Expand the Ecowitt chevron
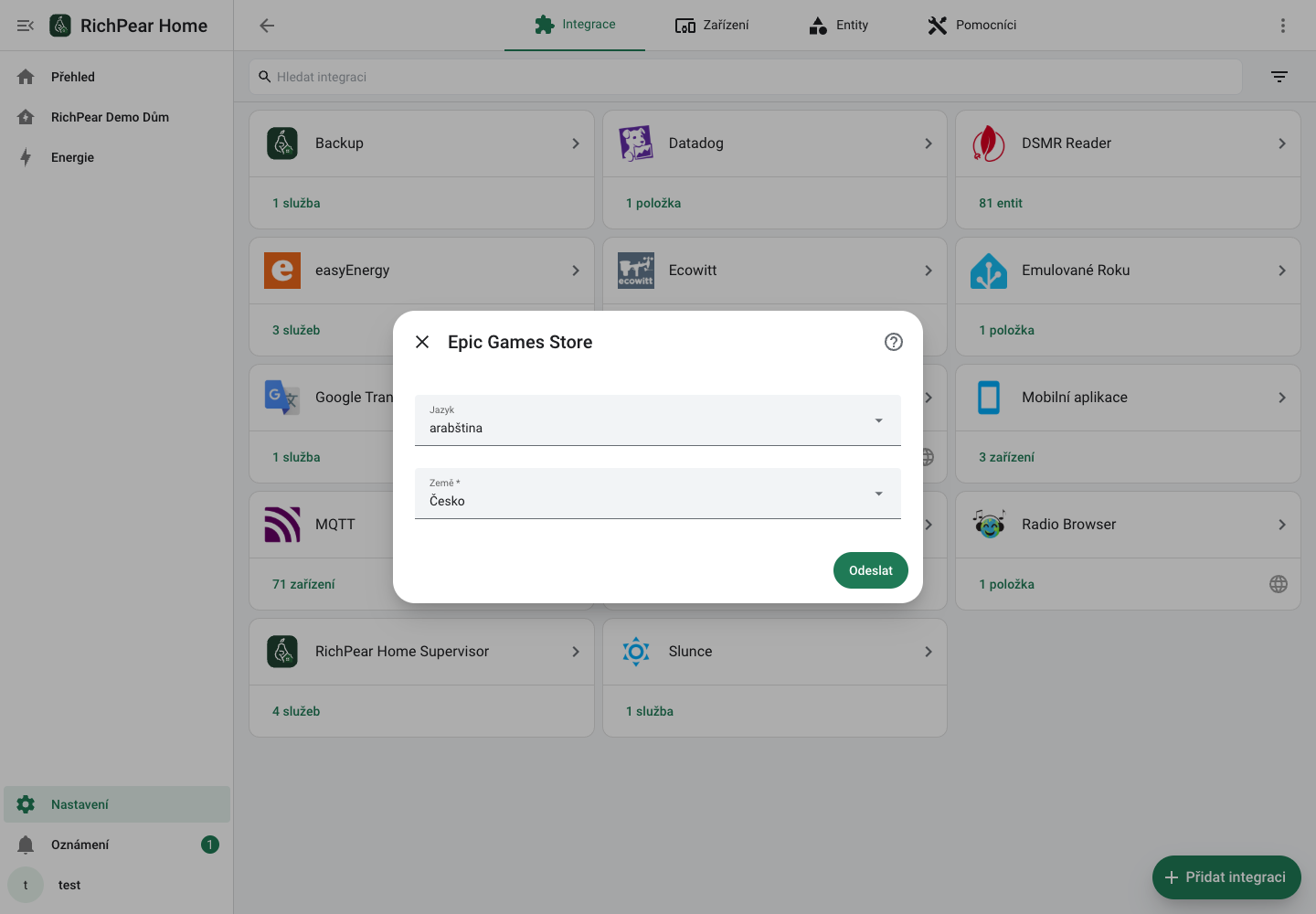Image resolution: width=1316 pixels, height=914 pixels. [929, 271]
